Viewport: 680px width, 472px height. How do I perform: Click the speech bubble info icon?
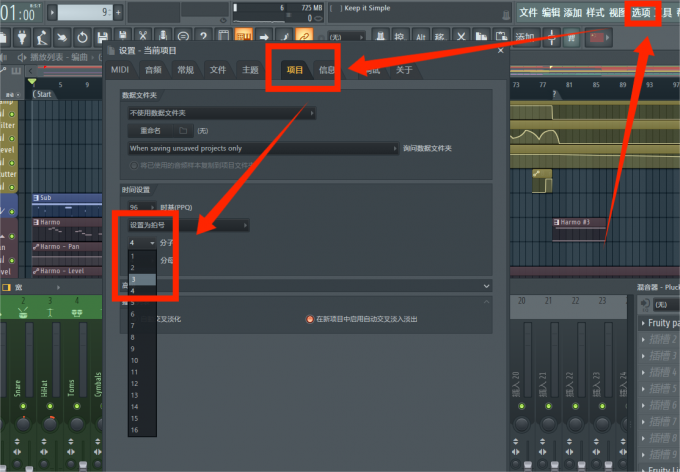point(183,36)
